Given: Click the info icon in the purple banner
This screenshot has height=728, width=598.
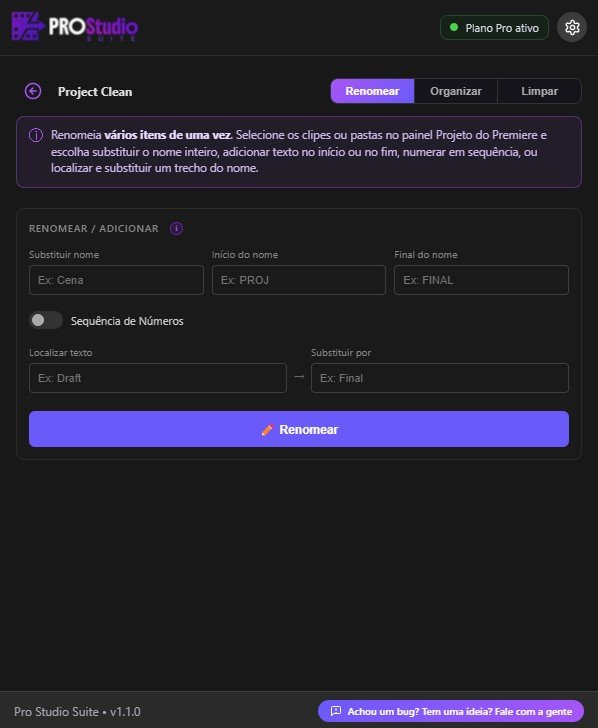Looking at the screenshot, I should (x=36, y=135).
